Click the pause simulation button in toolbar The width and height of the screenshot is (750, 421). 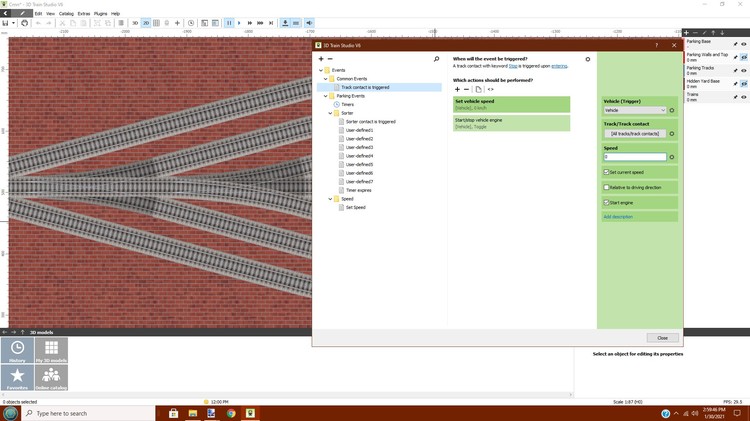tap(229, 22)
